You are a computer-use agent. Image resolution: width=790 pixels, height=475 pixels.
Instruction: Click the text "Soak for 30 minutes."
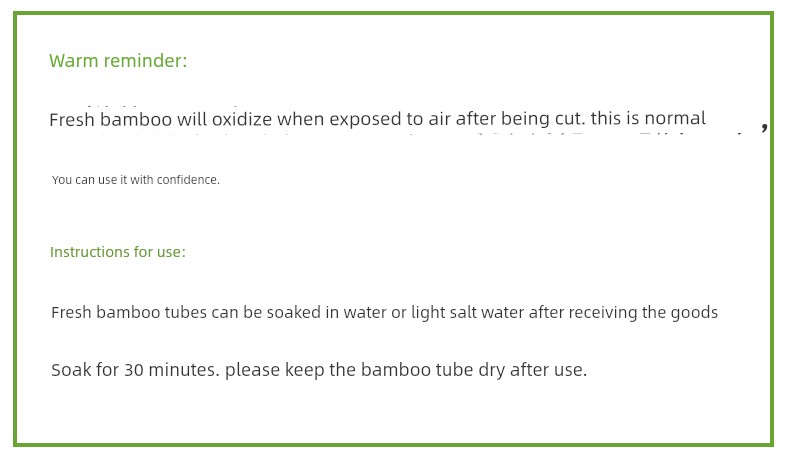135,370
